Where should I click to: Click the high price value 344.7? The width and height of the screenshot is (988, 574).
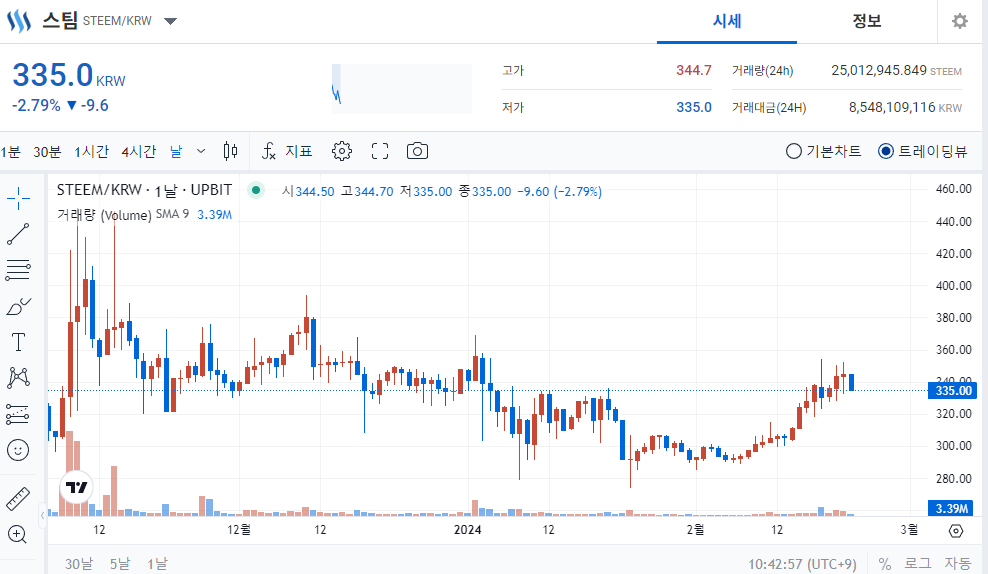pos(694,70)
